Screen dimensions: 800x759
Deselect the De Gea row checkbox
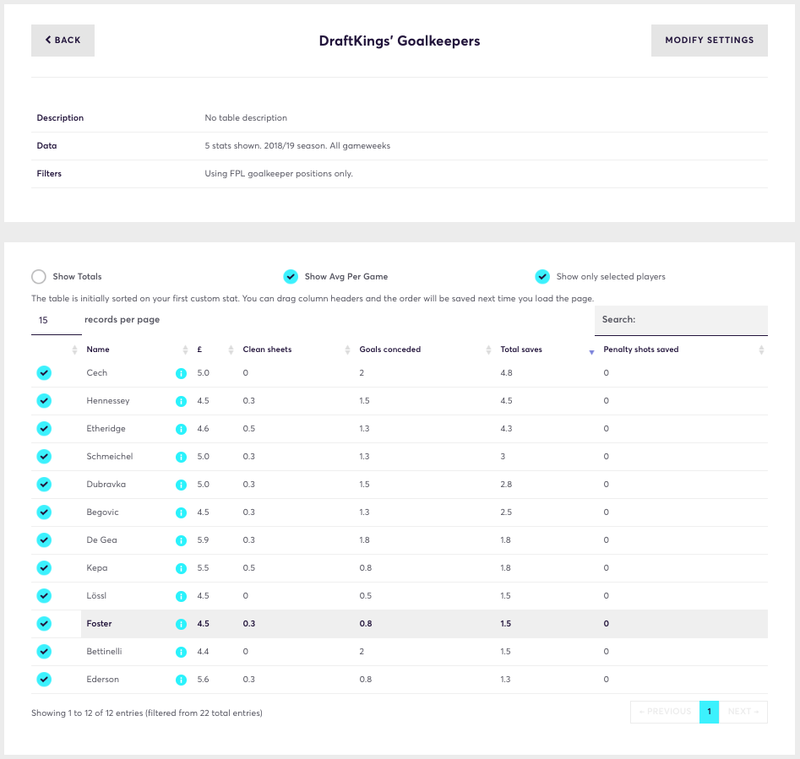(x=44, y=540)
